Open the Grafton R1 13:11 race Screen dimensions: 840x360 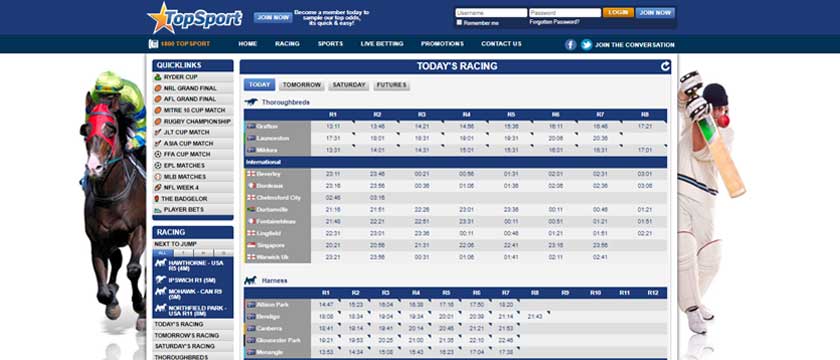(x=333, y=126)
